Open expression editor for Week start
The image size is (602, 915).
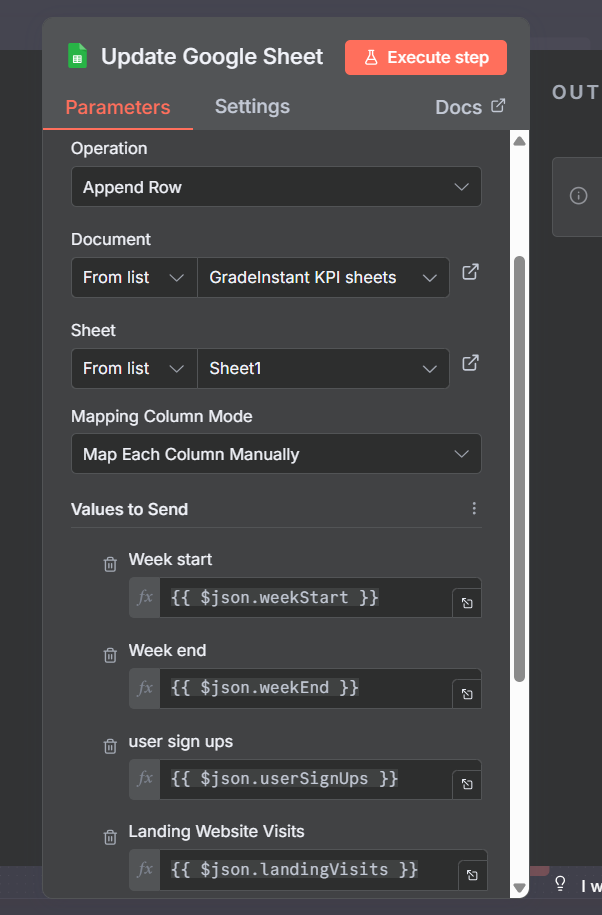tap(467, 604)
